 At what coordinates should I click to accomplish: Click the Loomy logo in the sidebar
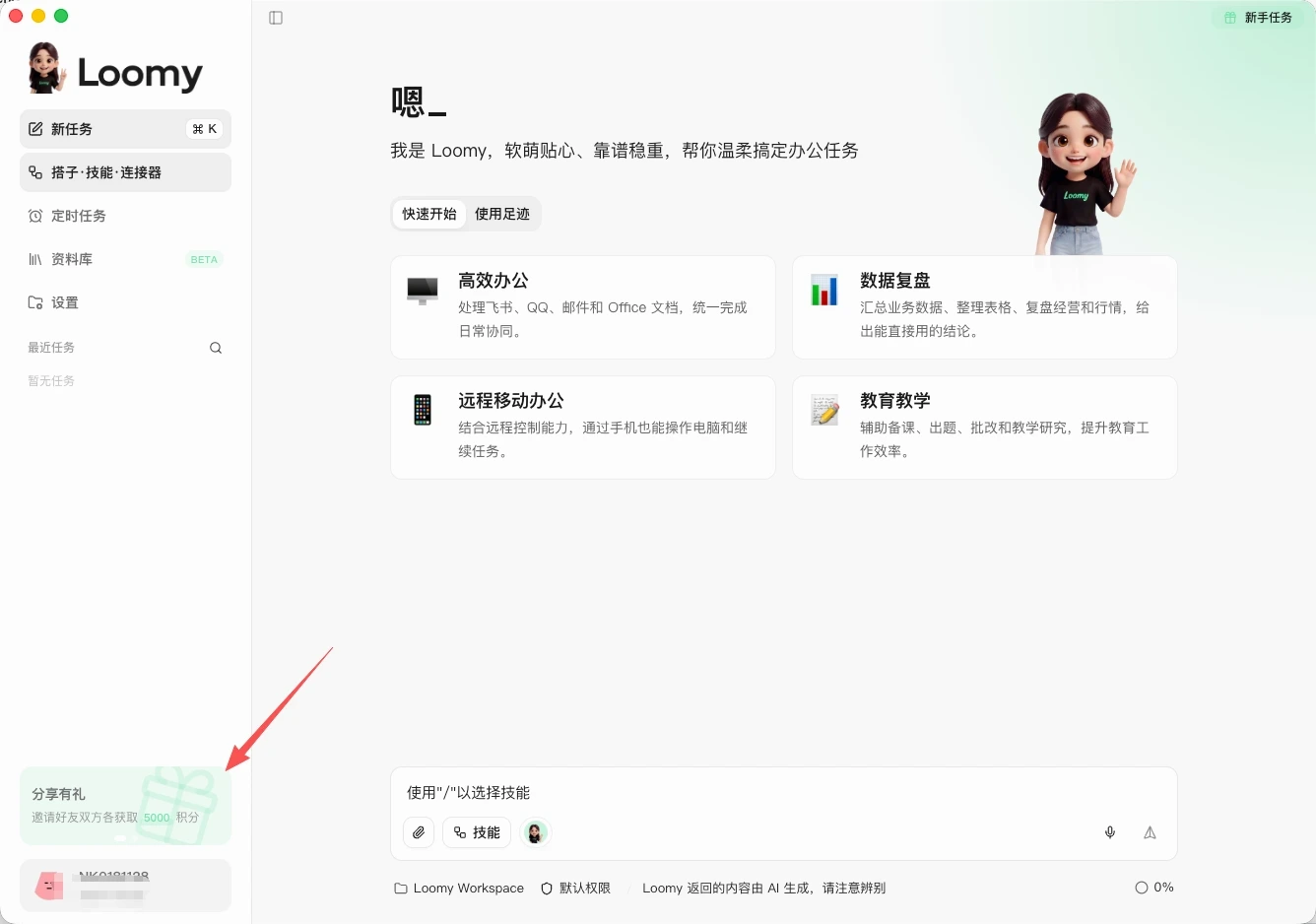pos(116,69)
